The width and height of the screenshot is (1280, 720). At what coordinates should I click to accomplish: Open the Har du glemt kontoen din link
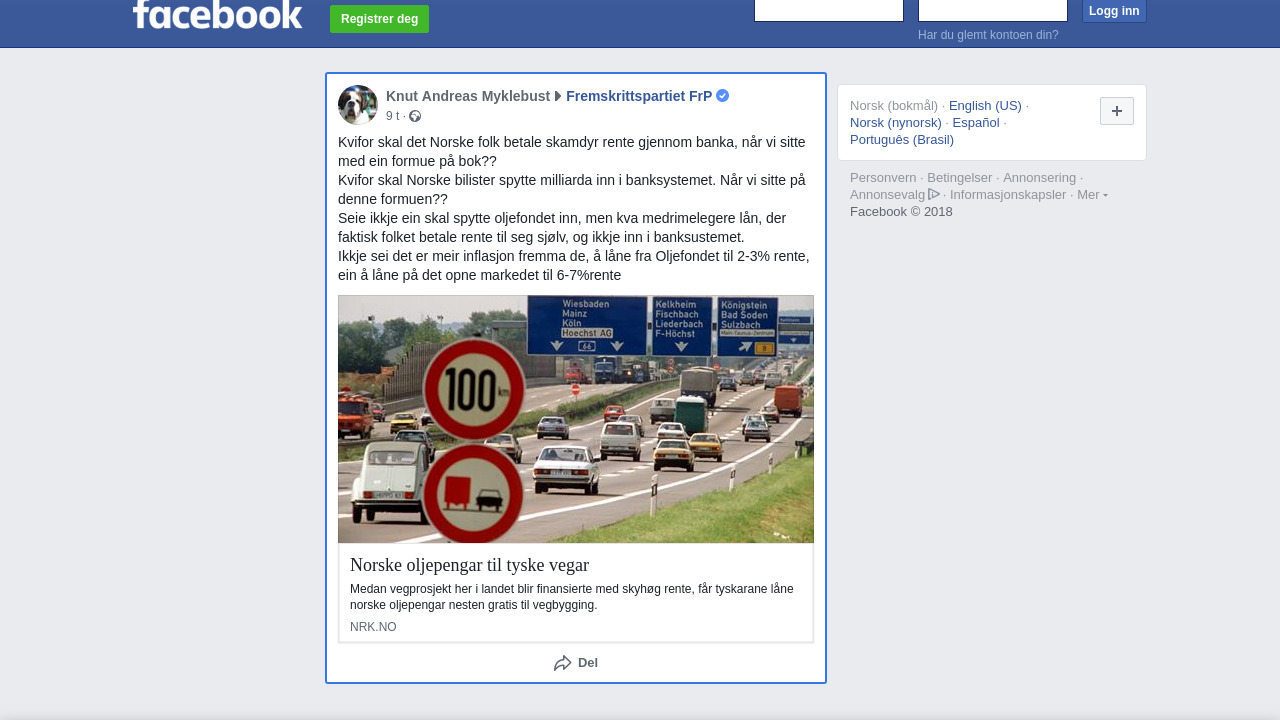pos(988,35)
